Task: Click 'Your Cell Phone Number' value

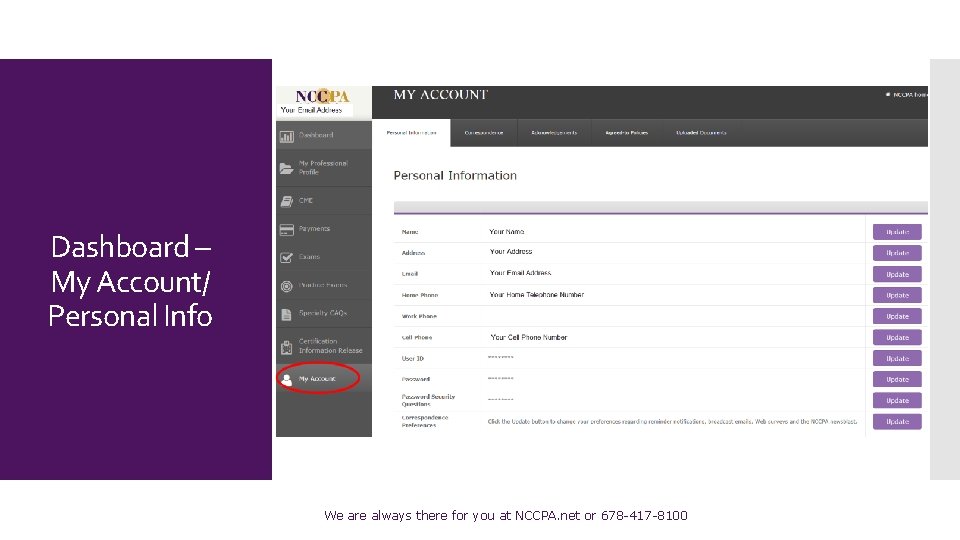Action: pyautogui.click(x=528, y=337)
